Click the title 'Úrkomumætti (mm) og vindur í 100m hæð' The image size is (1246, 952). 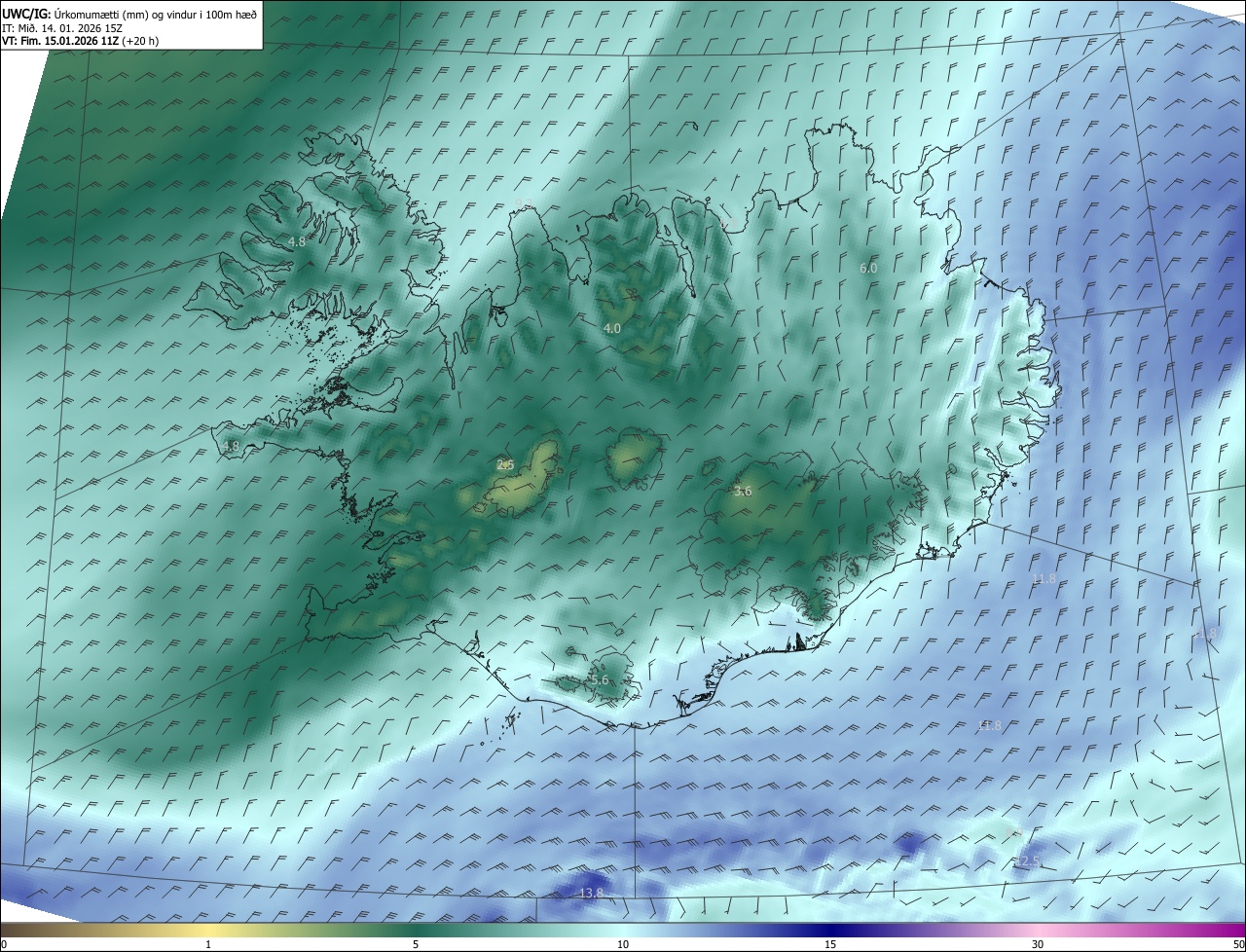(x=156, y=14)
